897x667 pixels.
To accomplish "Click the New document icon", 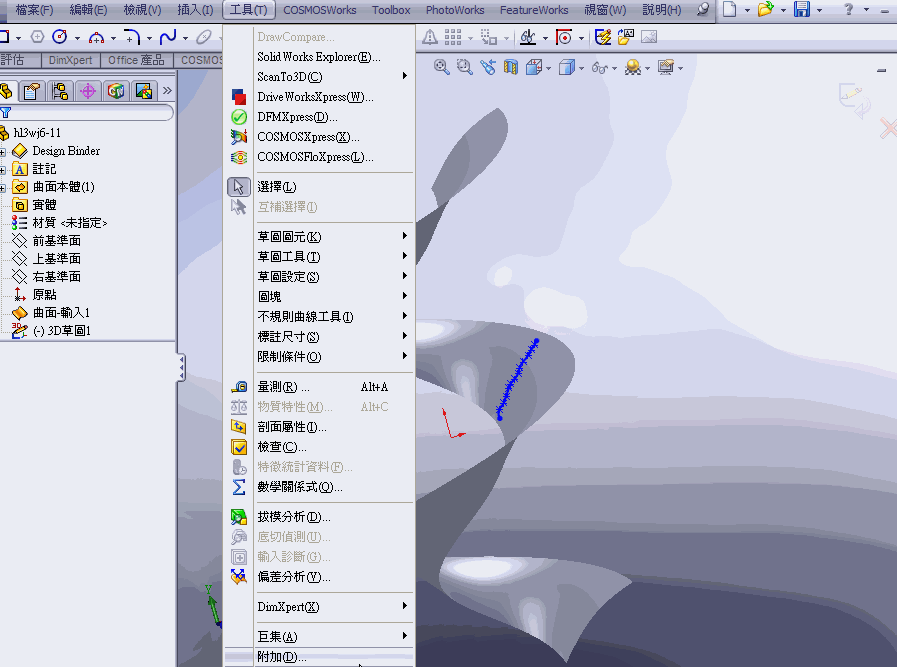I will tap(729, 9).
